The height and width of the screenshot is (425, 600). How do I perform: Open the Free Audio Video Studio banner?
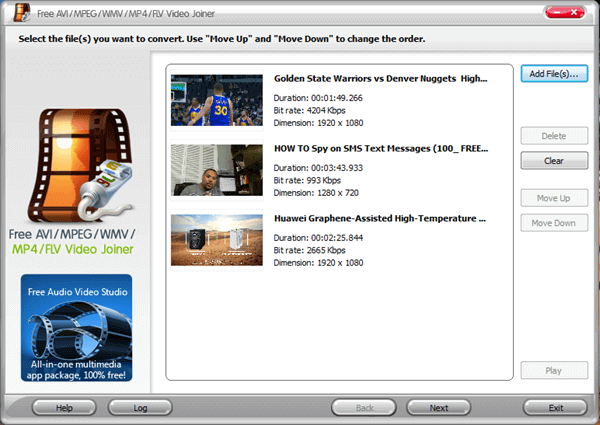(x=77, y=328)
